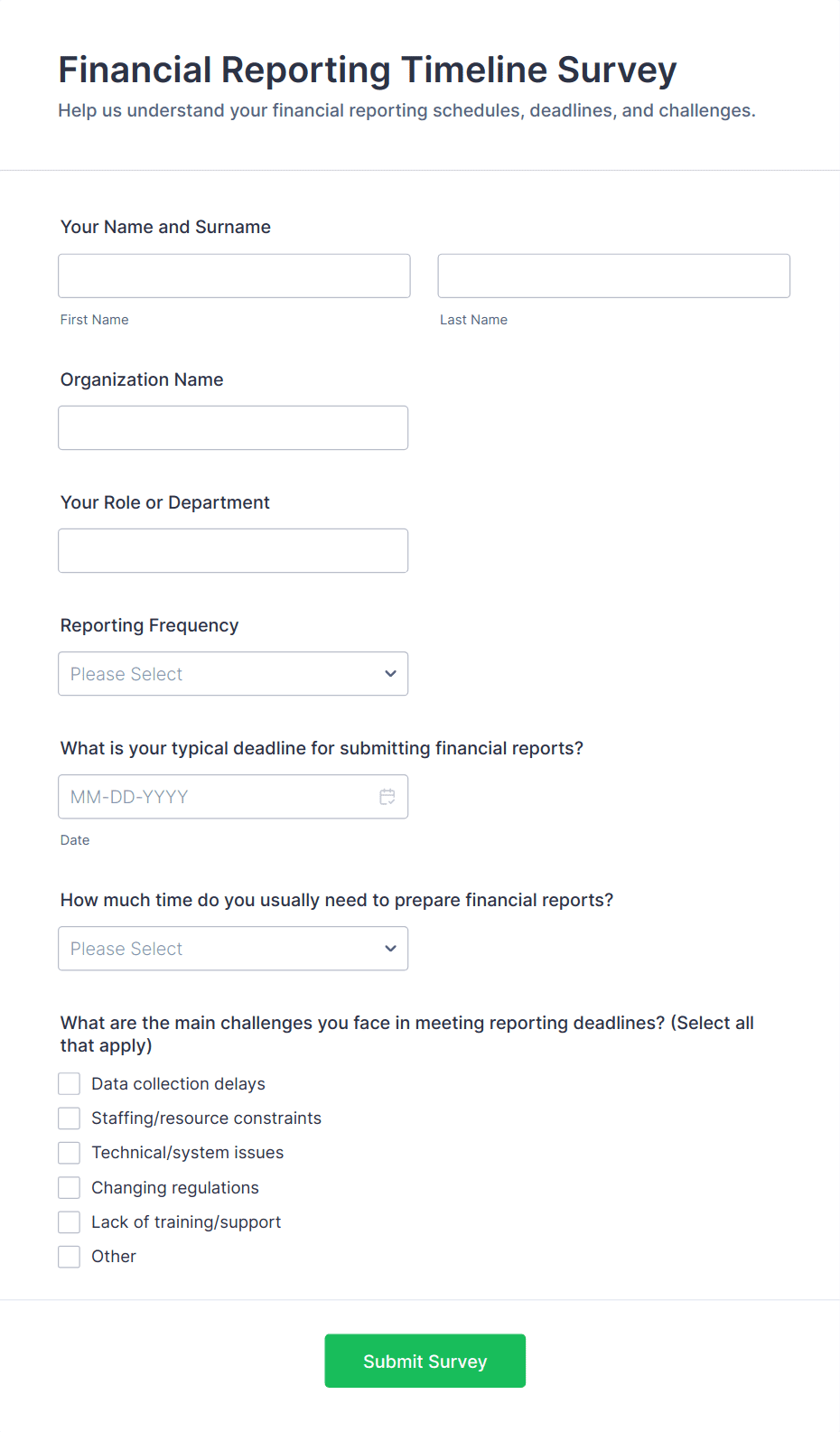This screenshot has width=840, height=1432.
Task: Select the Organization Name text box
Action: tap(232, 427)
